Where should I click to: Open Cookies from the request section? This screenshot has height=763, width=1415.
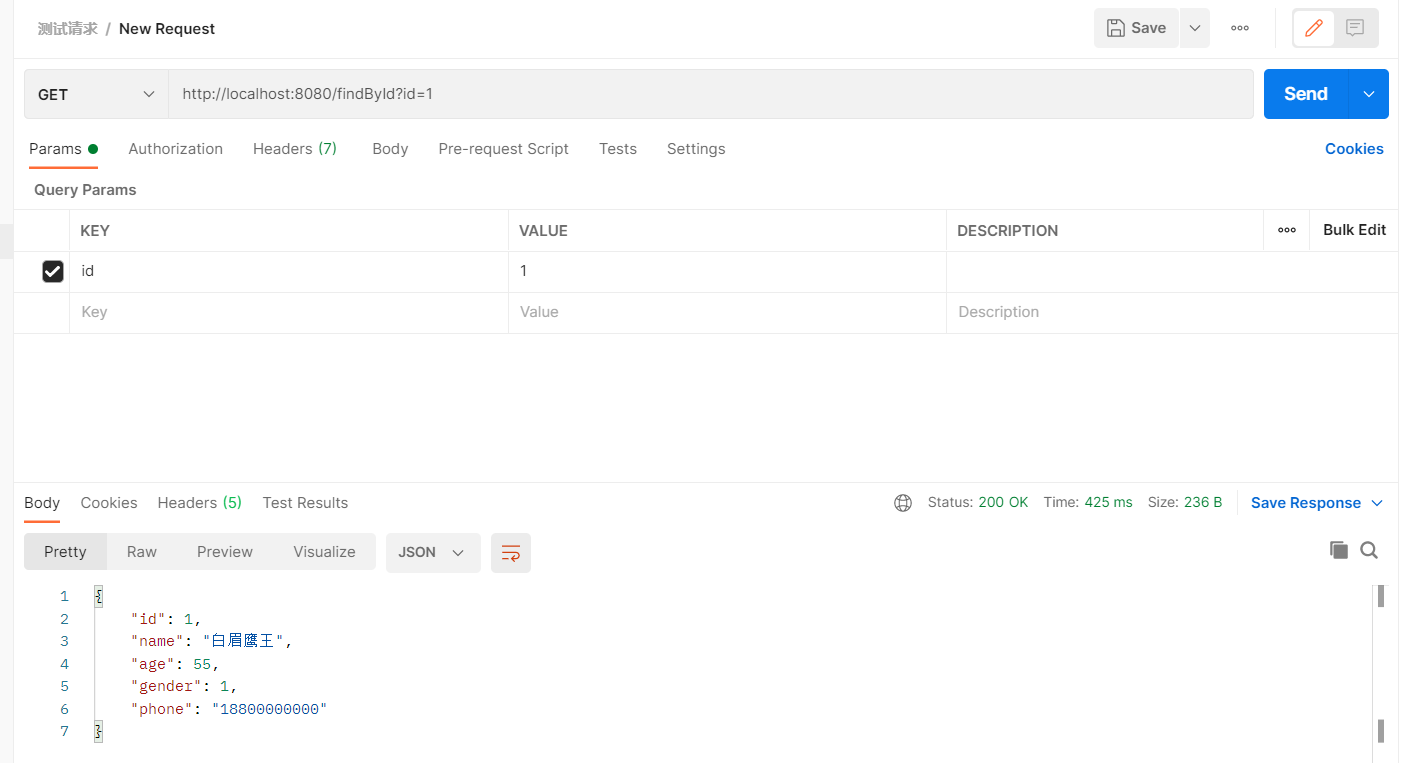[x=1354, y=148]
